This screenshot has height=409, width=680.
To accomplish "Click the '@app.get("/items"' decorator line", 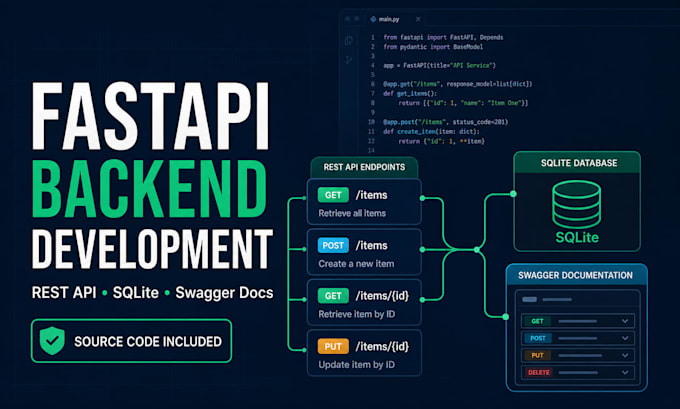I will [x=458, y=84].
